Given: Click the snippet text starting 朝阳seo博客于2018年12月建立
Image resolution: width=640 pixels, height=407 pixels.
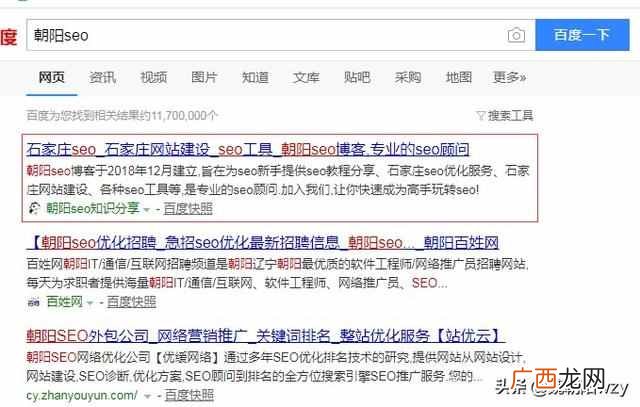Looking at the screenshot, I should (x=278, y=180).
